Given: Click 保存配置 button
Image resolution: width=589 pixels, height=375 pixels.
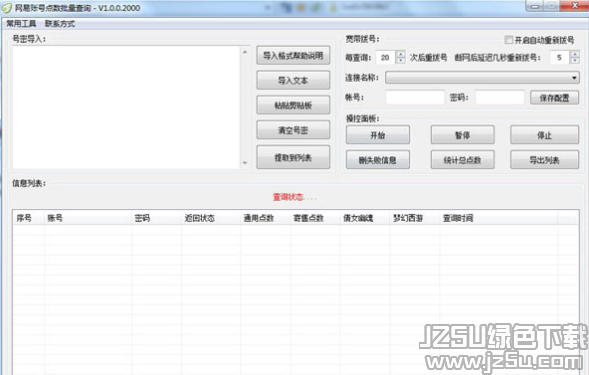Looking at the screenshot, I should (554, 98).
